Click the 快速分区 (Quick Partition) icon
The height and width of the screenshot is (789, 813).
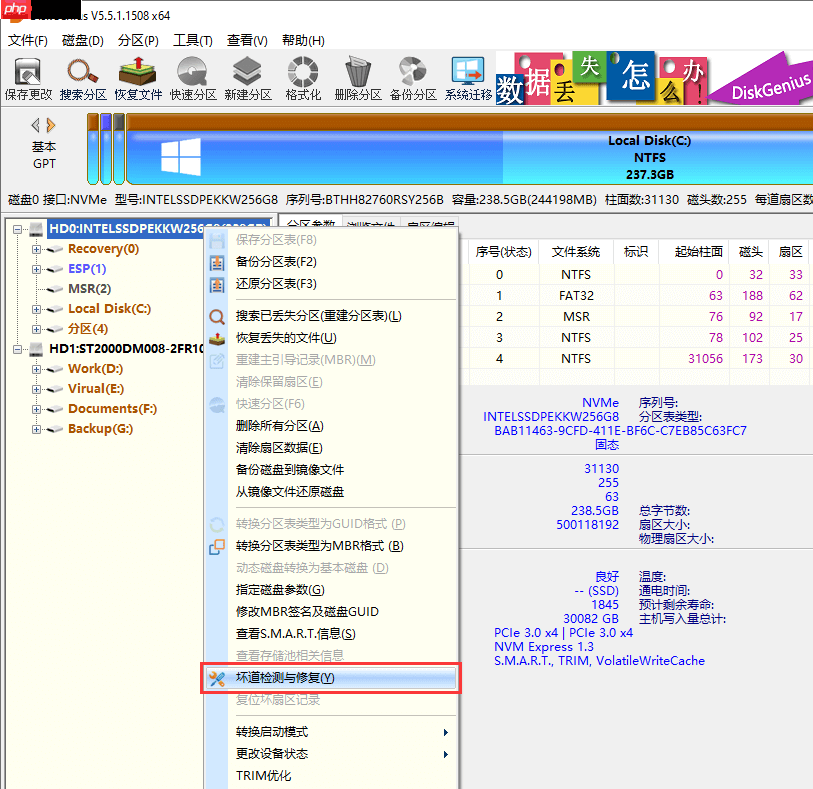click(x=192, y=77)
